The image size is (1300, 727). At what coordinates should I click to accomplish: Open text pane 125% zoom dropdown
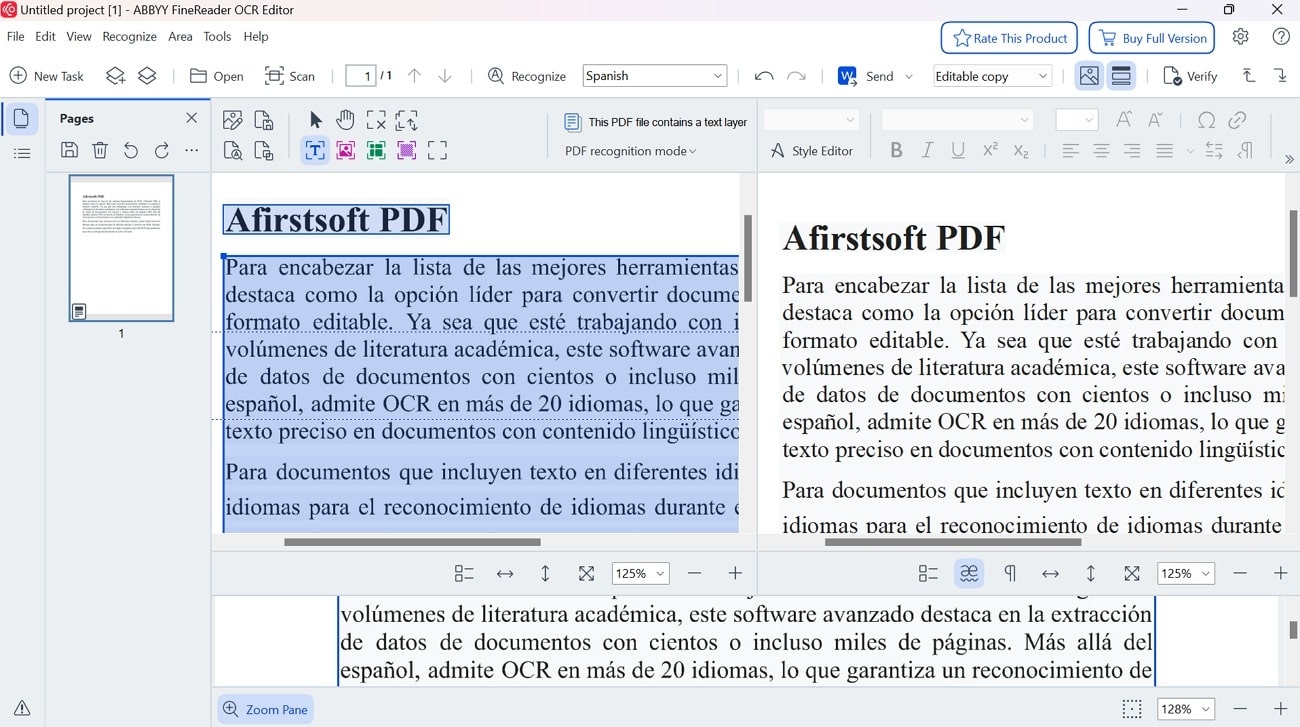pos(1186,573)
